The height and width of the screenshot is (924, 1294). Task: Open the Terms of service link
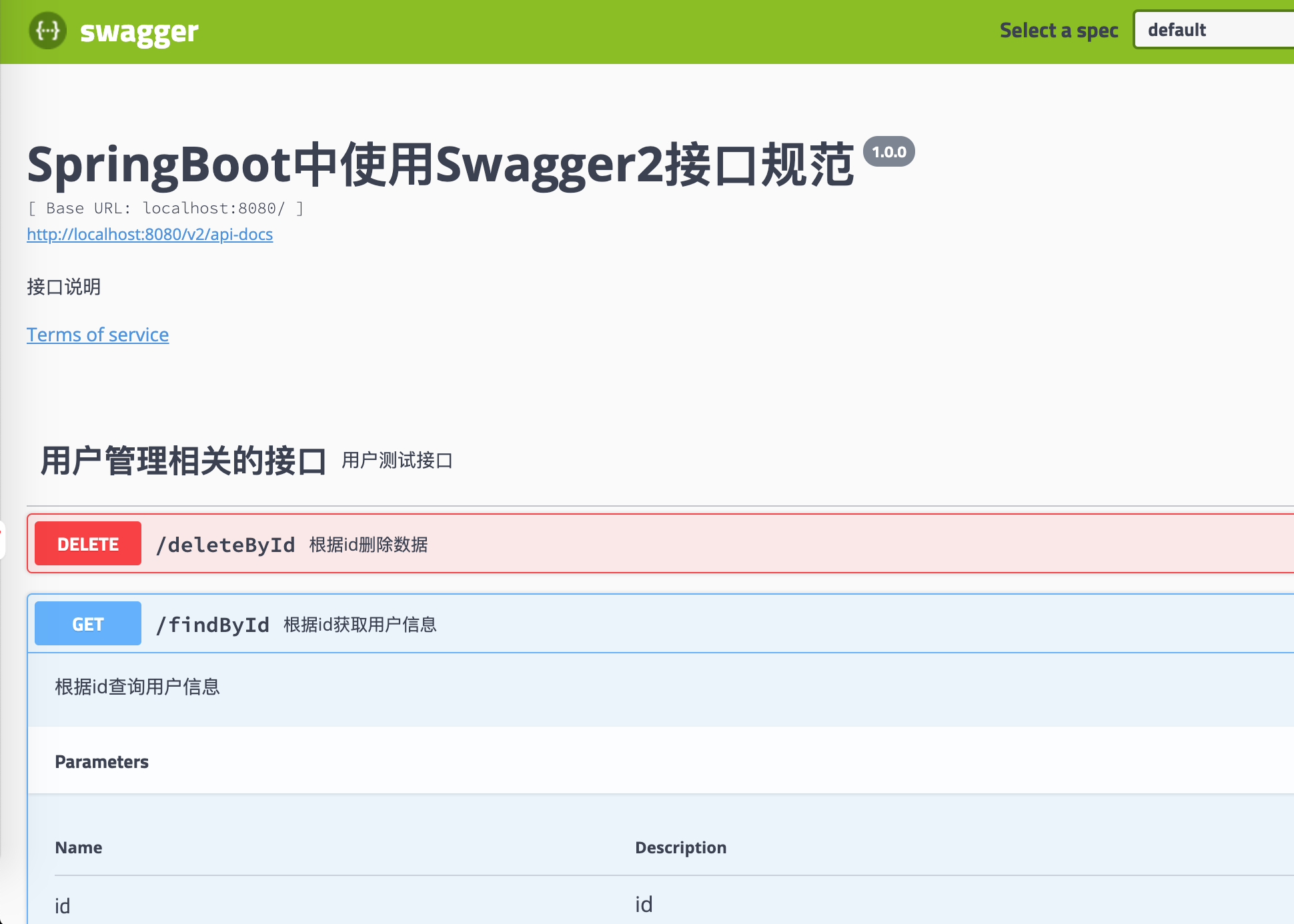97,334
